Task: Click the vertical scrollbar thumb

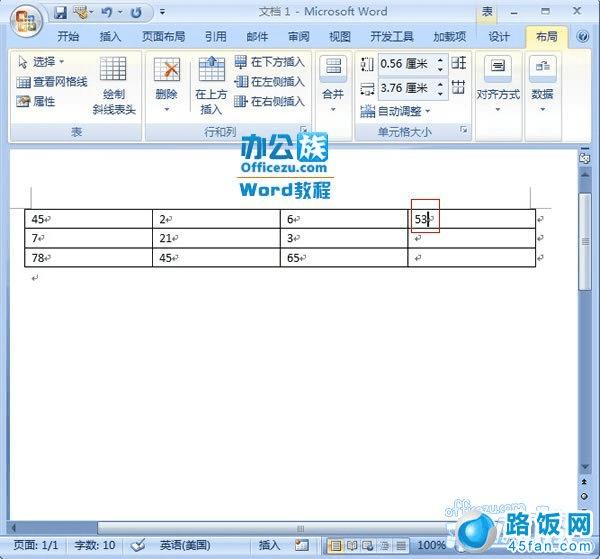Action: [x=585, y=242]
